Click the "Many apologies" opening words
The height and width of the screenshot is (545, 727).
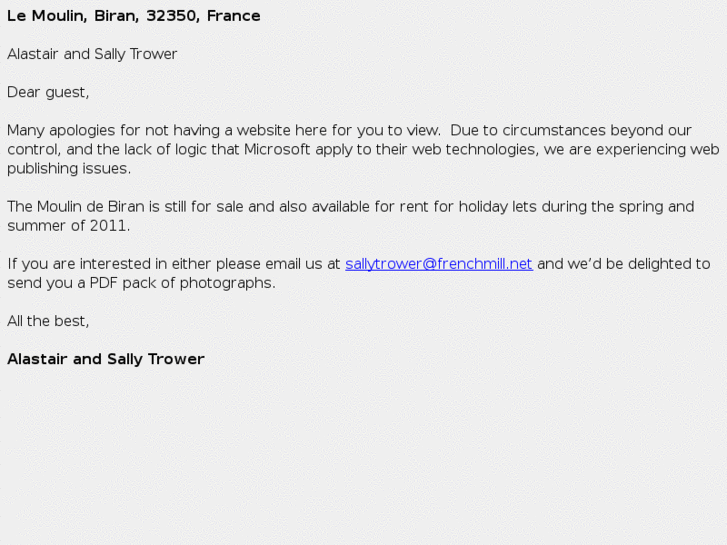[59, 131]
